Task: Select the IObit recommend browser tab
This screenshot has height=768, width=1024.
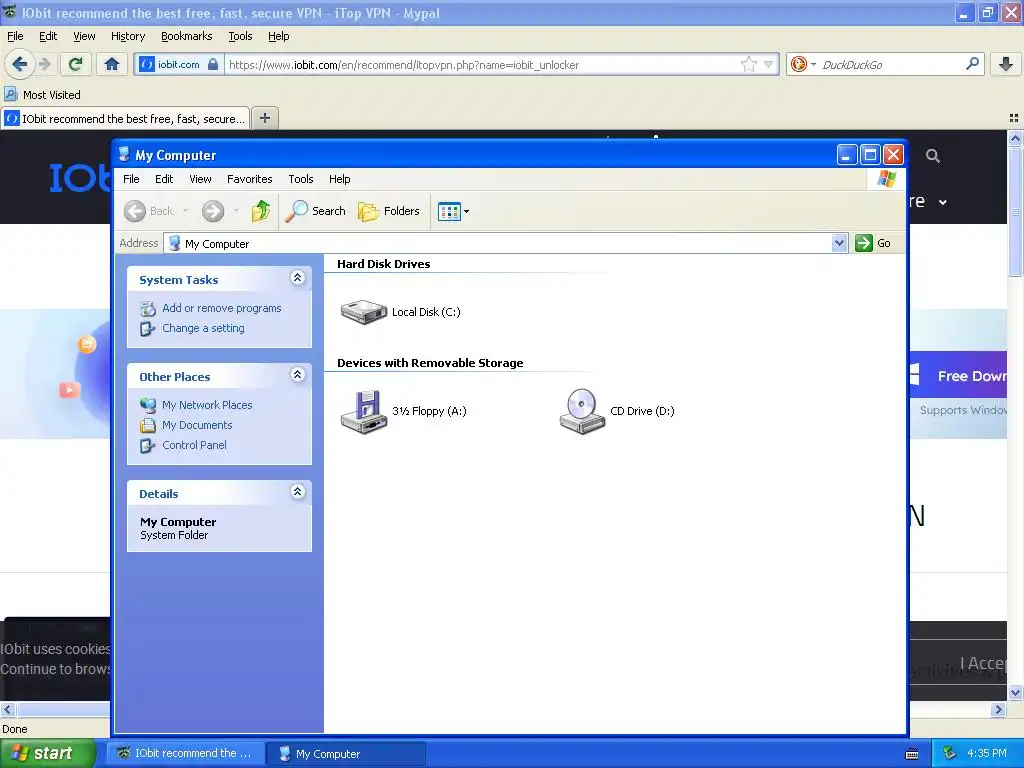Action: [x=125, y=119]
